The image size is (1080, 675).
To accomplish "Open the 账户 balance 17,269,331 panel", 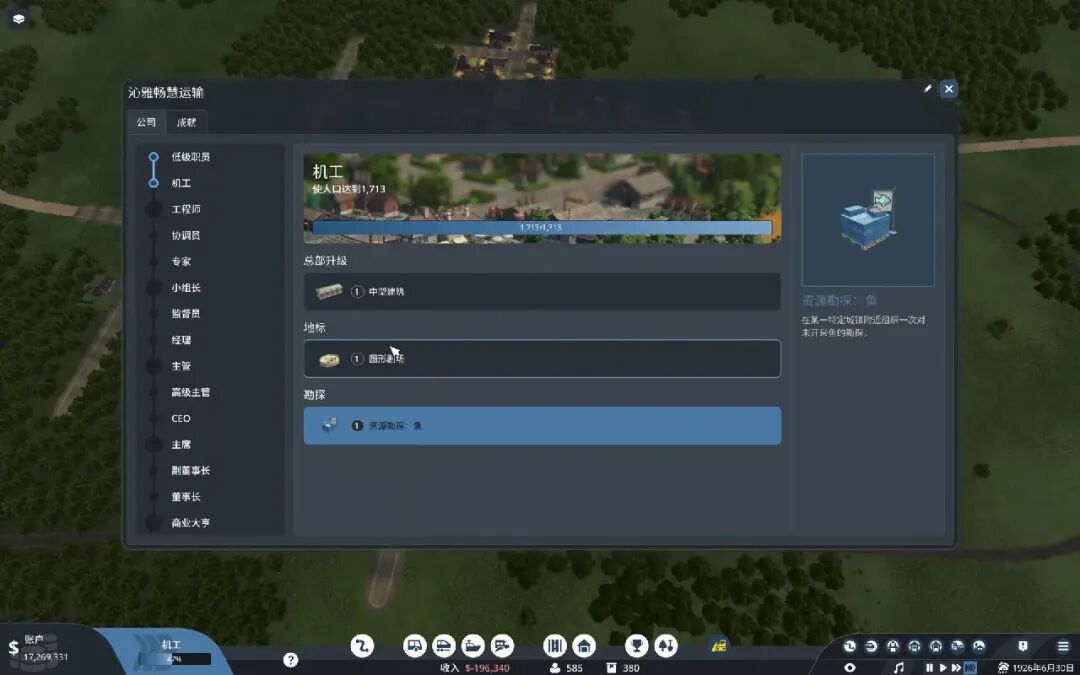I will coord(45,649).
